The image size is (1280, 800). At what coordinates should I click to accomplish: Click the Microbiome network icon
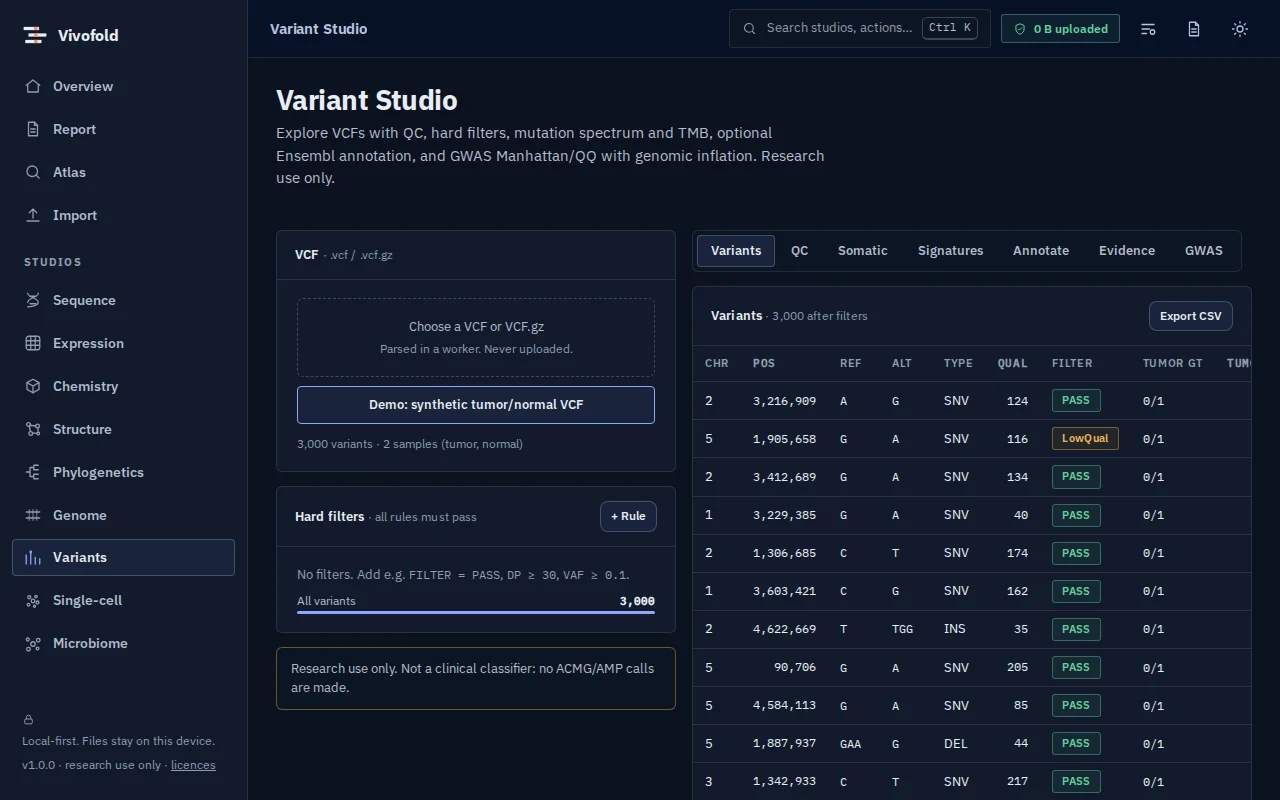(x=33, y=643)
